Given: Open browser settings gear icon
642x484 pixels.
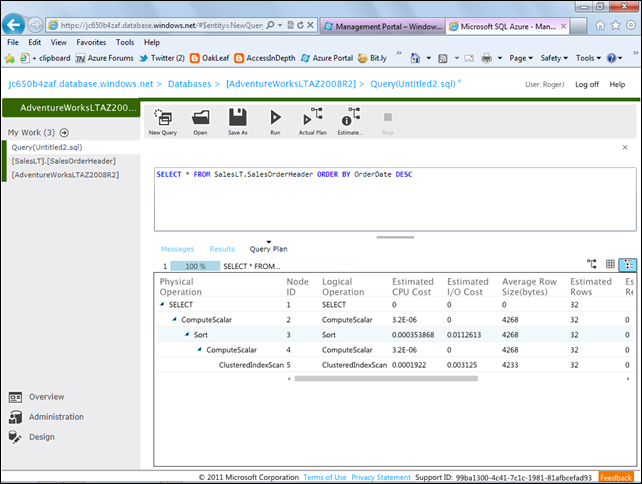Looking at the screenshot, I should coord(631,25).
